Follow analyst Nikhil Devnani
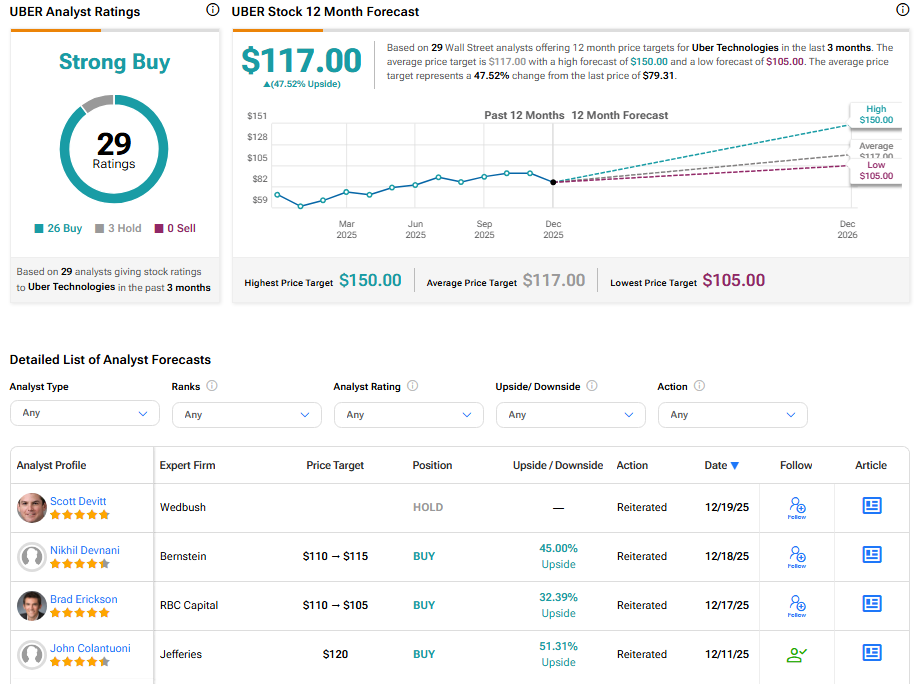Image resolution: width=919 pixels, height=684 pixels. (796, 556)
